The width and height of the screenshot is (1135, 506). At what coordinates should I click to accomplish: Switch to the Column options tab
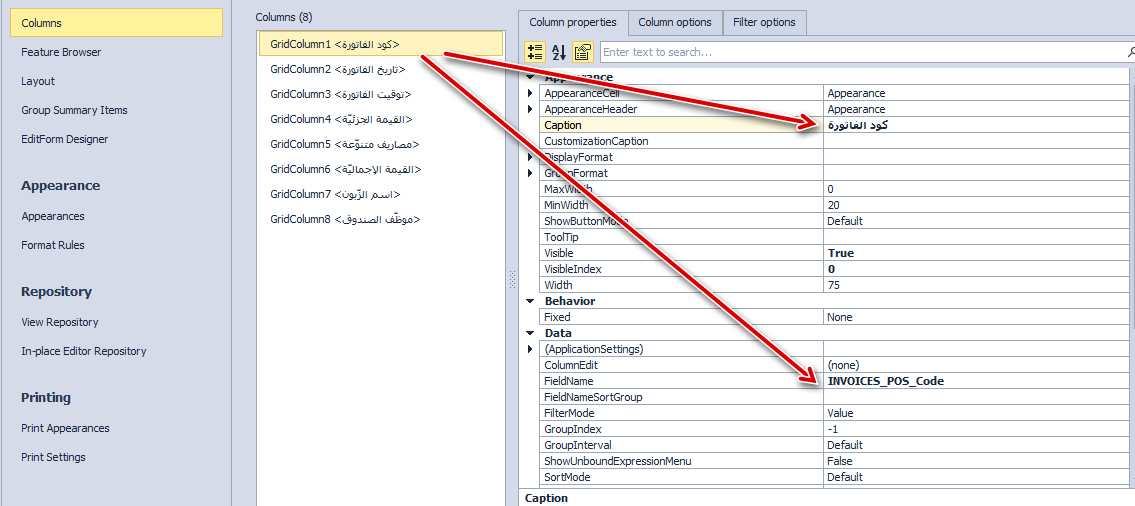[x=675, y=22]
